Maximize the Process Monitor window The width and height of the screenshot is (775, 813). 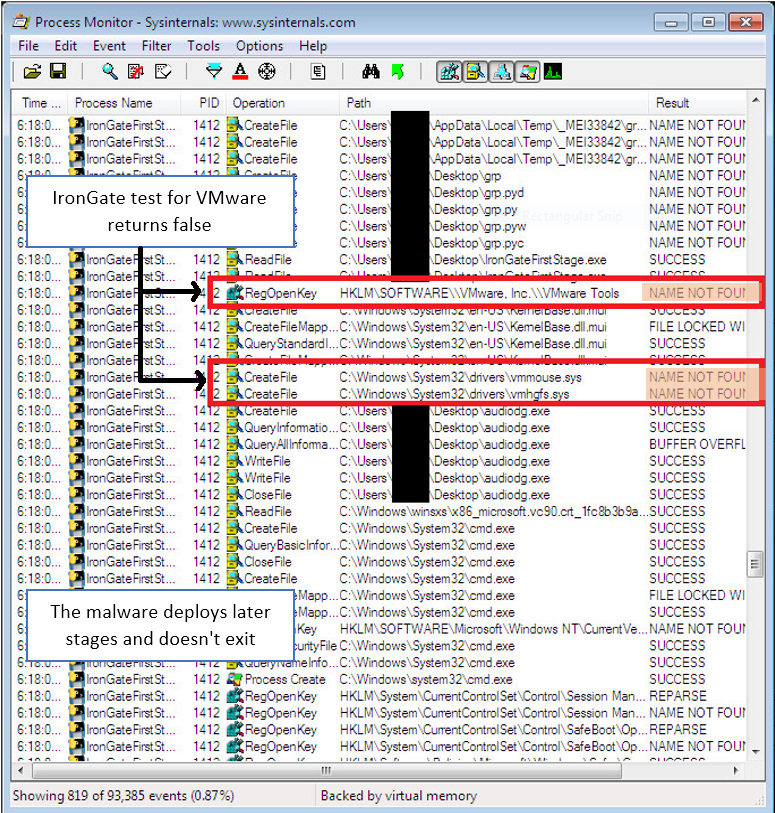pyautogui.click(x=708, y=23)
